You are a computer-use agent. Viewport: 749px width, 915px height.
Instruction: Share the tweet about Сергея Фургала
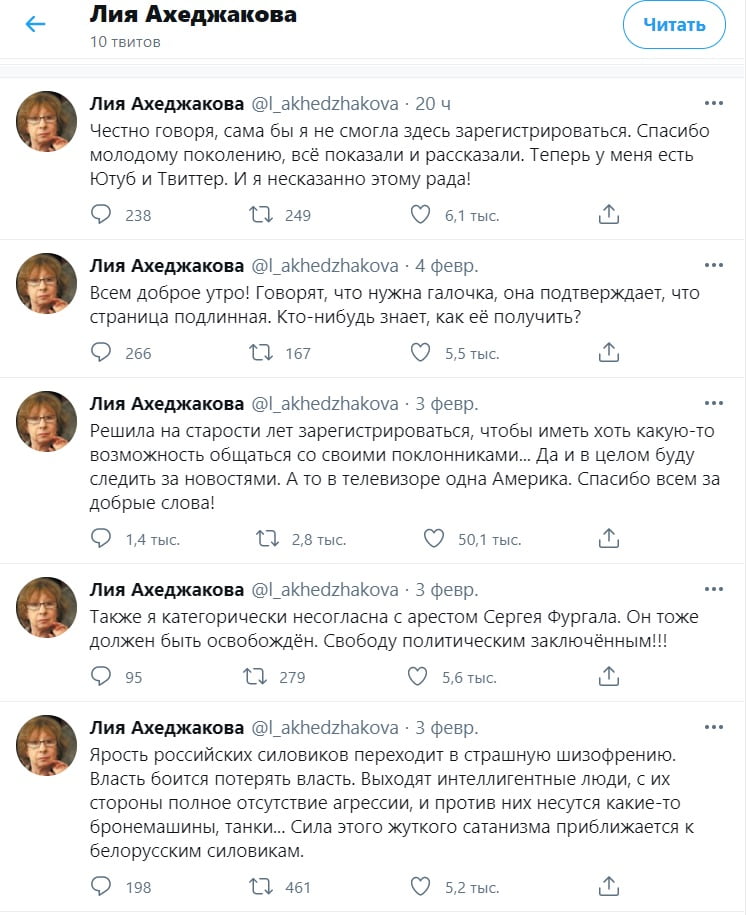(x=608, y=676)
